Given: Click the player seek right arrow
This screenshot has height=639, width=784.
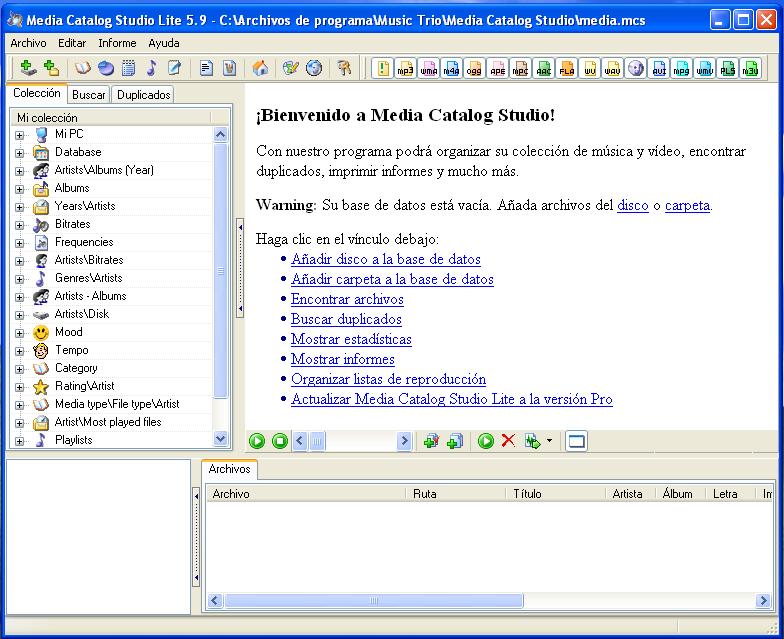Looking at the screenshot, I should 404,441.
